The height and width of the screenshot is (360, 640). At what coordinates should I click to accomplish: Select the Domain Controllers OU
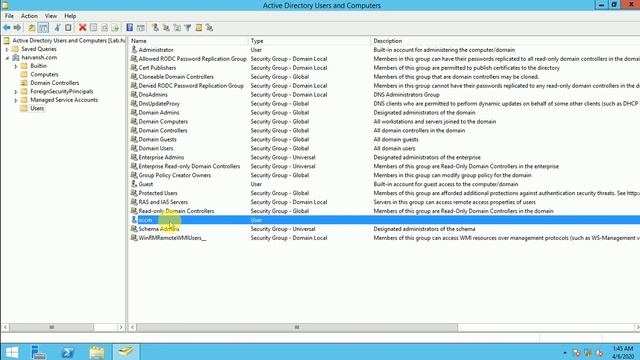(55, 83)
